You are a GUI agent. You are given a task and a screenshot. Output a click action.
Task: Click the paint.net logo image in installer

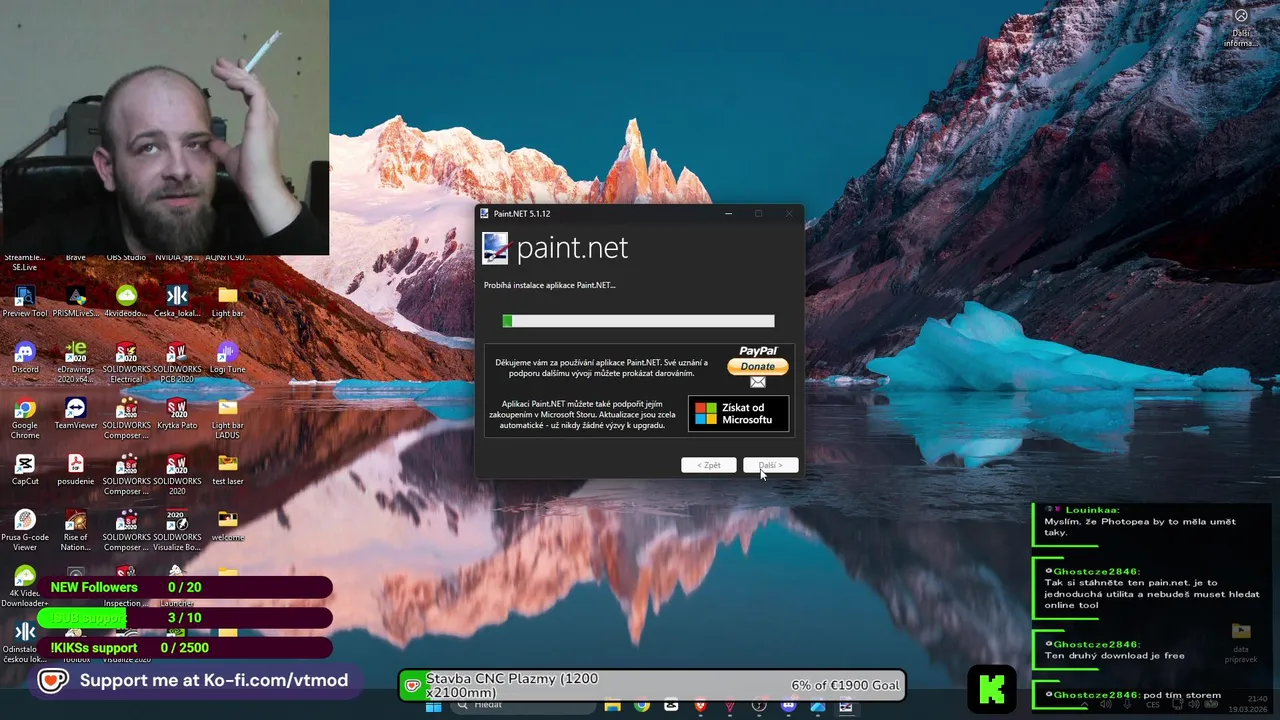click(x=496, y=248)
